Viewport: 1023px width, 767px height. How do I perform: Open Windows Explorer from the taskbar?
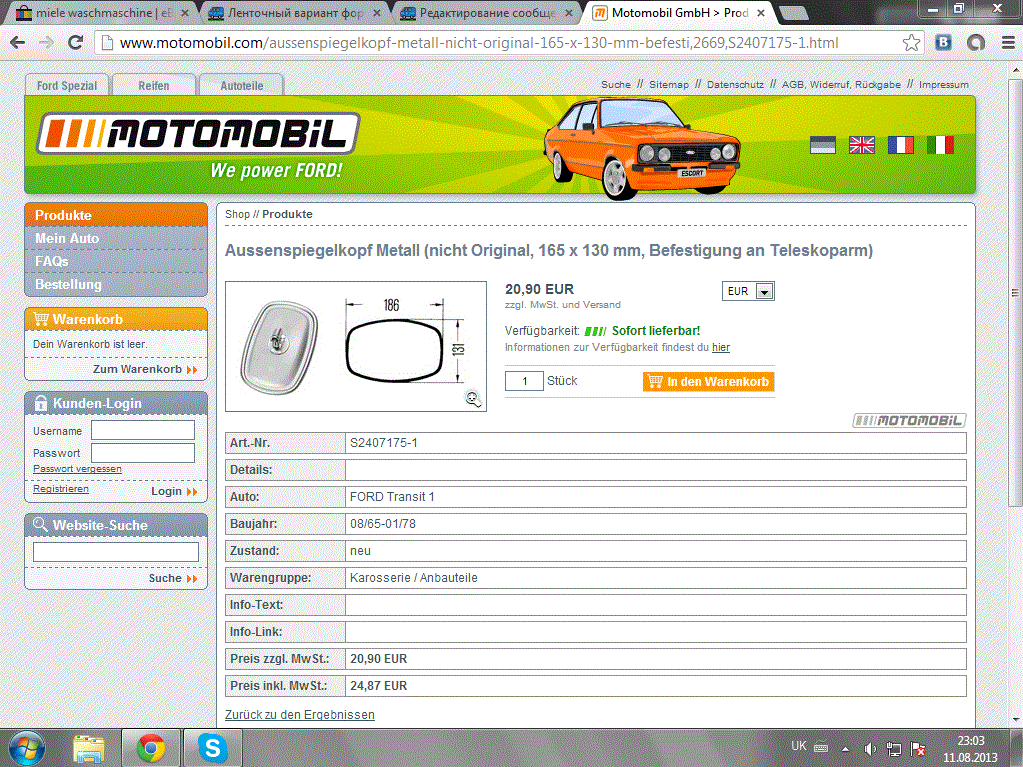click(x=89, y=748)
